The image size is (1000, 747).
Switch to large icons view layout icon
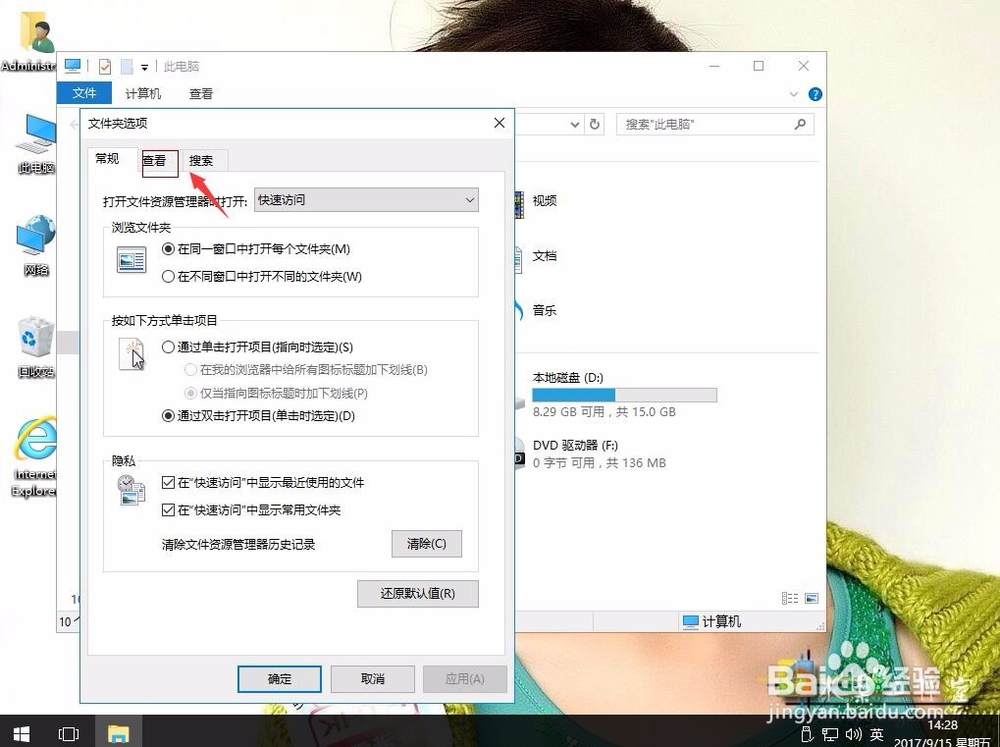pyautogui.click(x=811, y=598)
